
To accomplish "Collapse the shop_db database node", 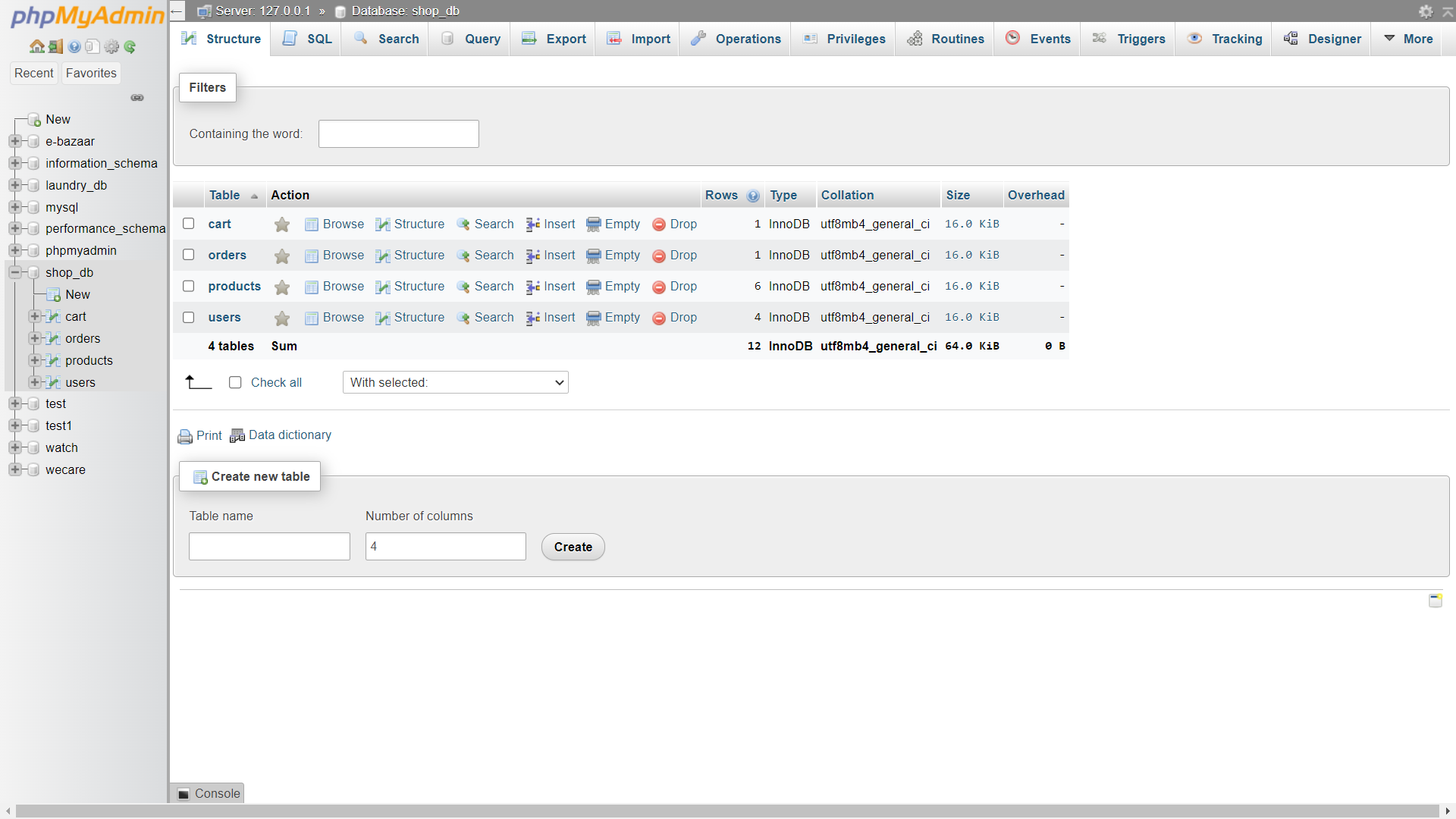I will pos(14,272).
